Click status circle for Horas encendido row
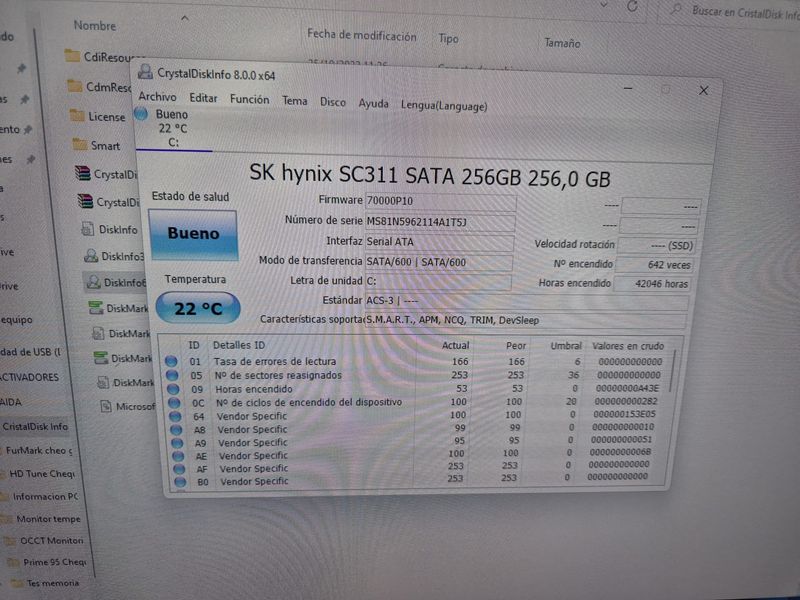Image resolution: width=800 pixels, height=600 pixels. 173,389
